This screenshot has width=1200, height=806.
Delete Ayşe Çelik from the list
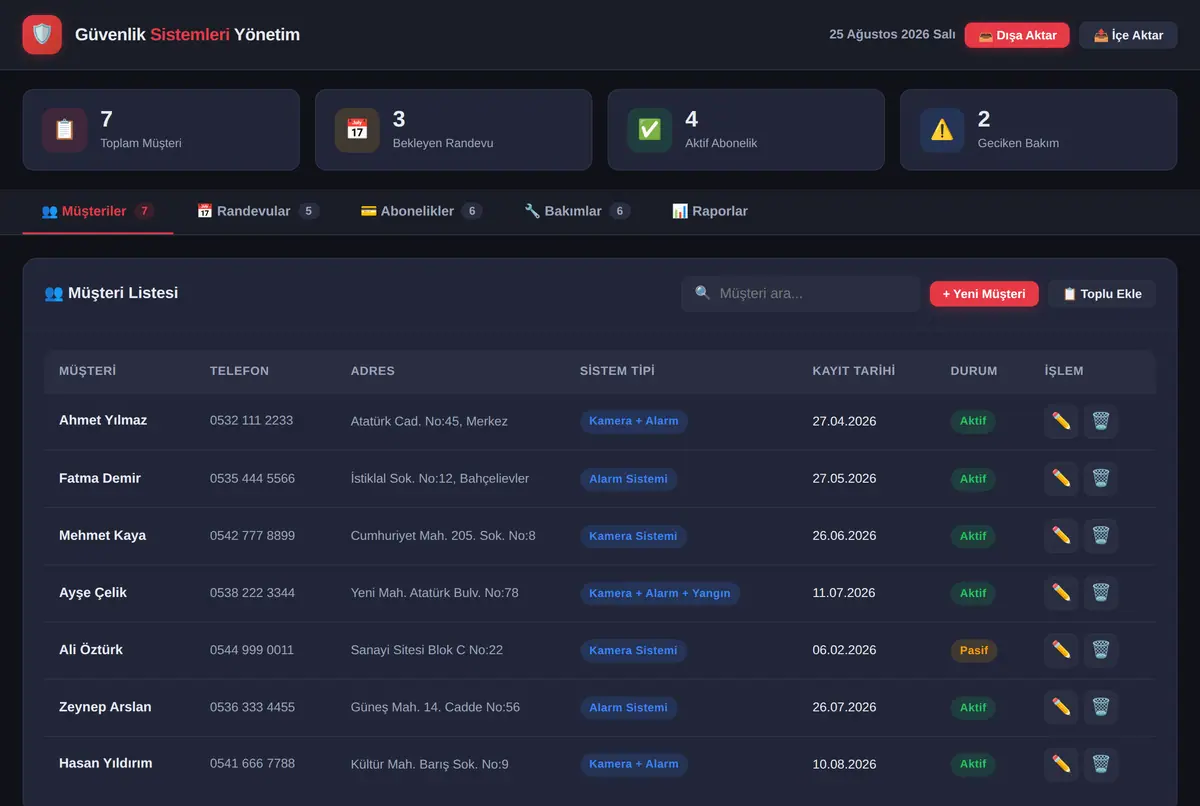click(1101, 593)
